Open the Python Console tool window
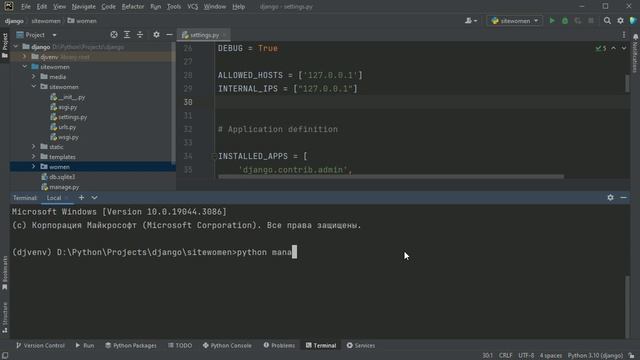This screenshot has width=640, height=360. (x=227, y=345)
